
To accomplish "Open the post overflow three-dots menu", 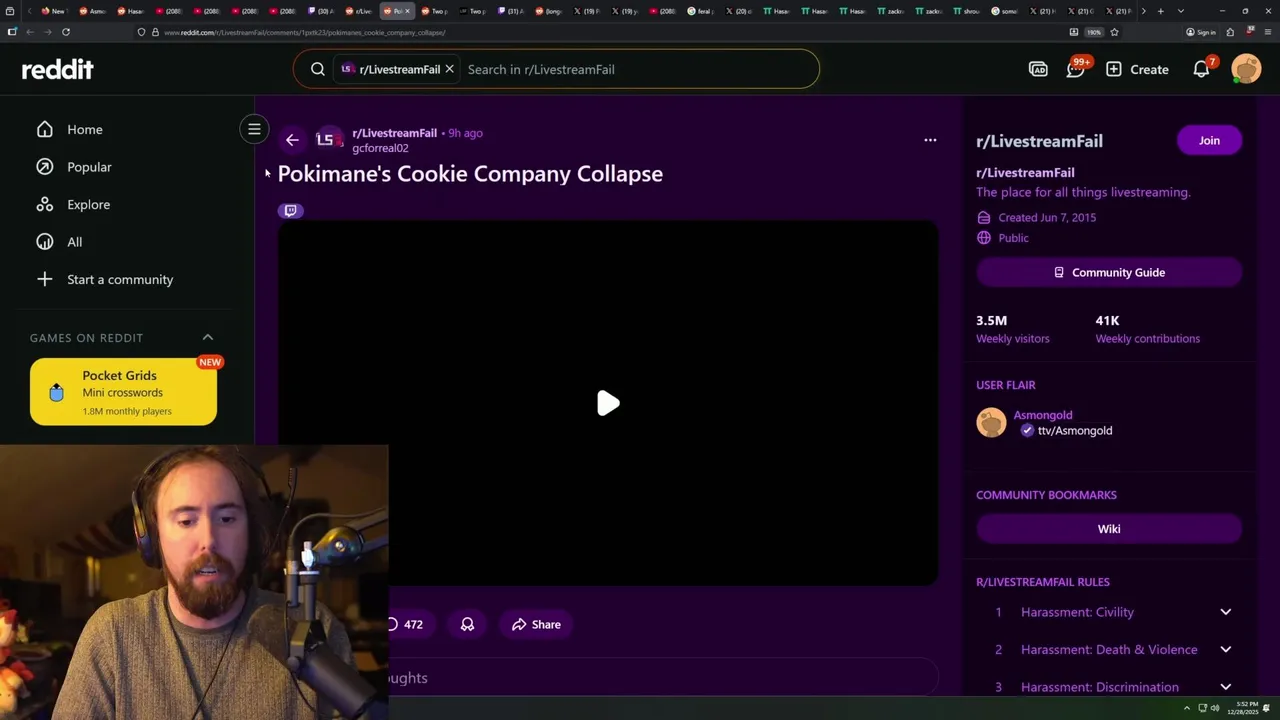I will (x=930, y=140).
